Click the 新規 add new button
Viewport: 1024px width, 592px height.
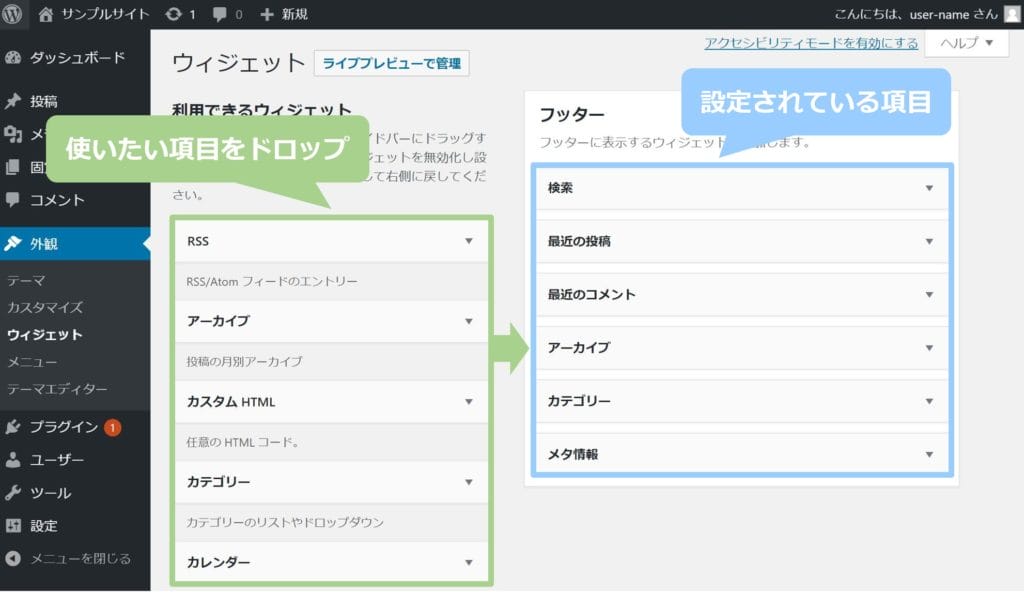(x=284, y=14)
